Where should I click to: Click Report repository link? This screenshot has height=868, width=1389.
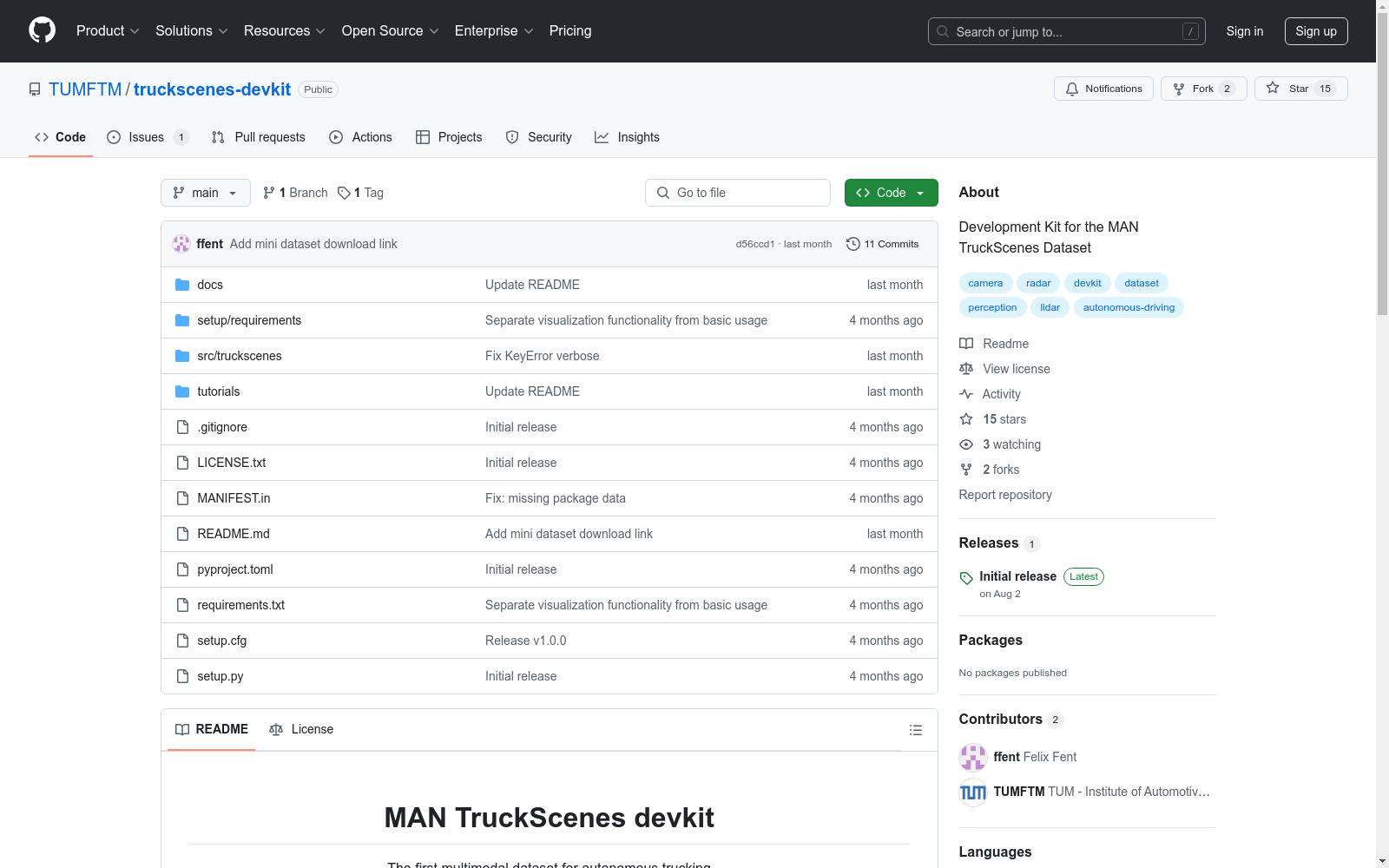click(1005, 495)
